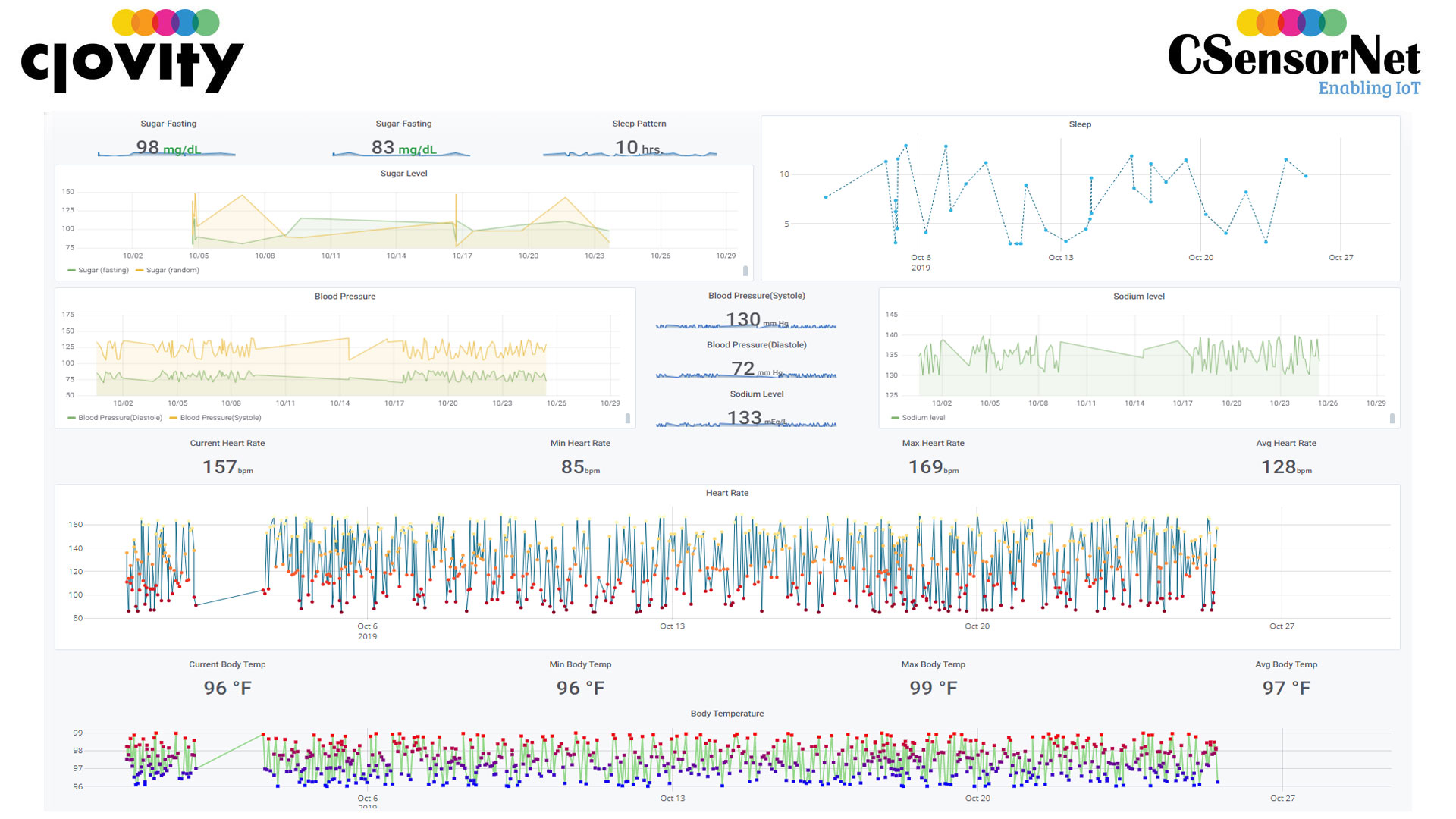Toggle the Sodium level legend series
Image resolution: width=1456 pixels, height=819 pixels.
[918, 418]
